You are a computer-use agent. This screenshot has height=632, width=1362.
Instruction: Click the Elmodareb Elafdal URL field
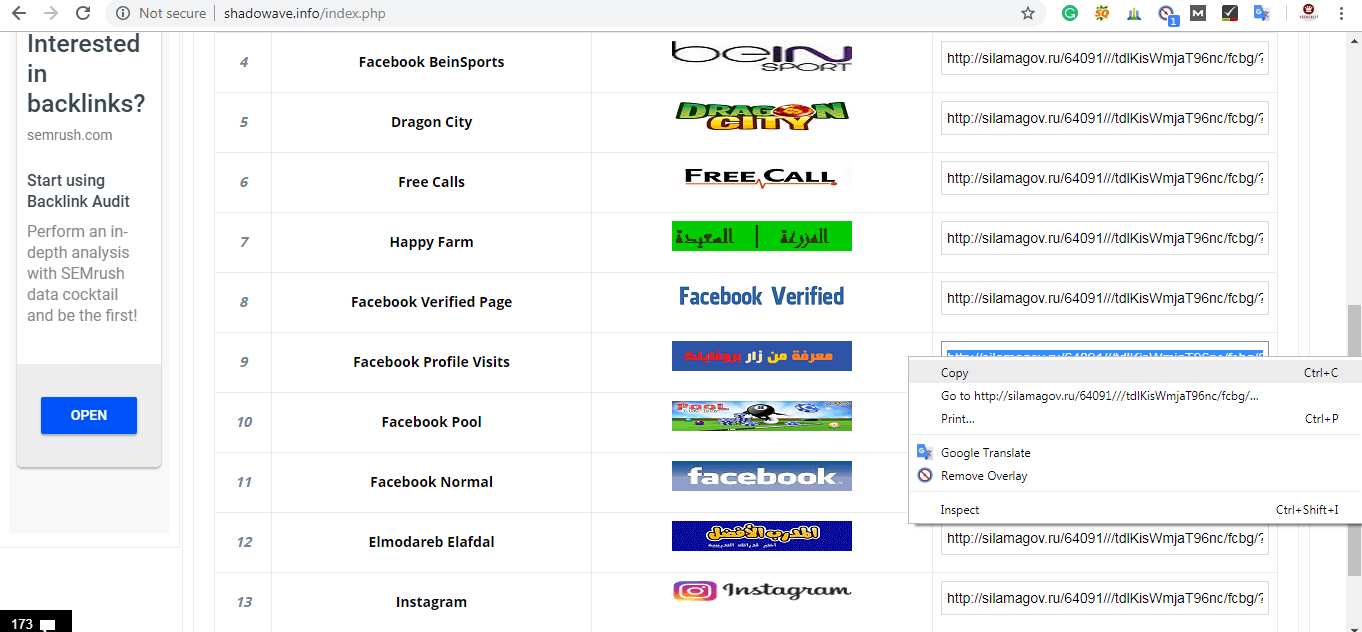coord(1105,538)
